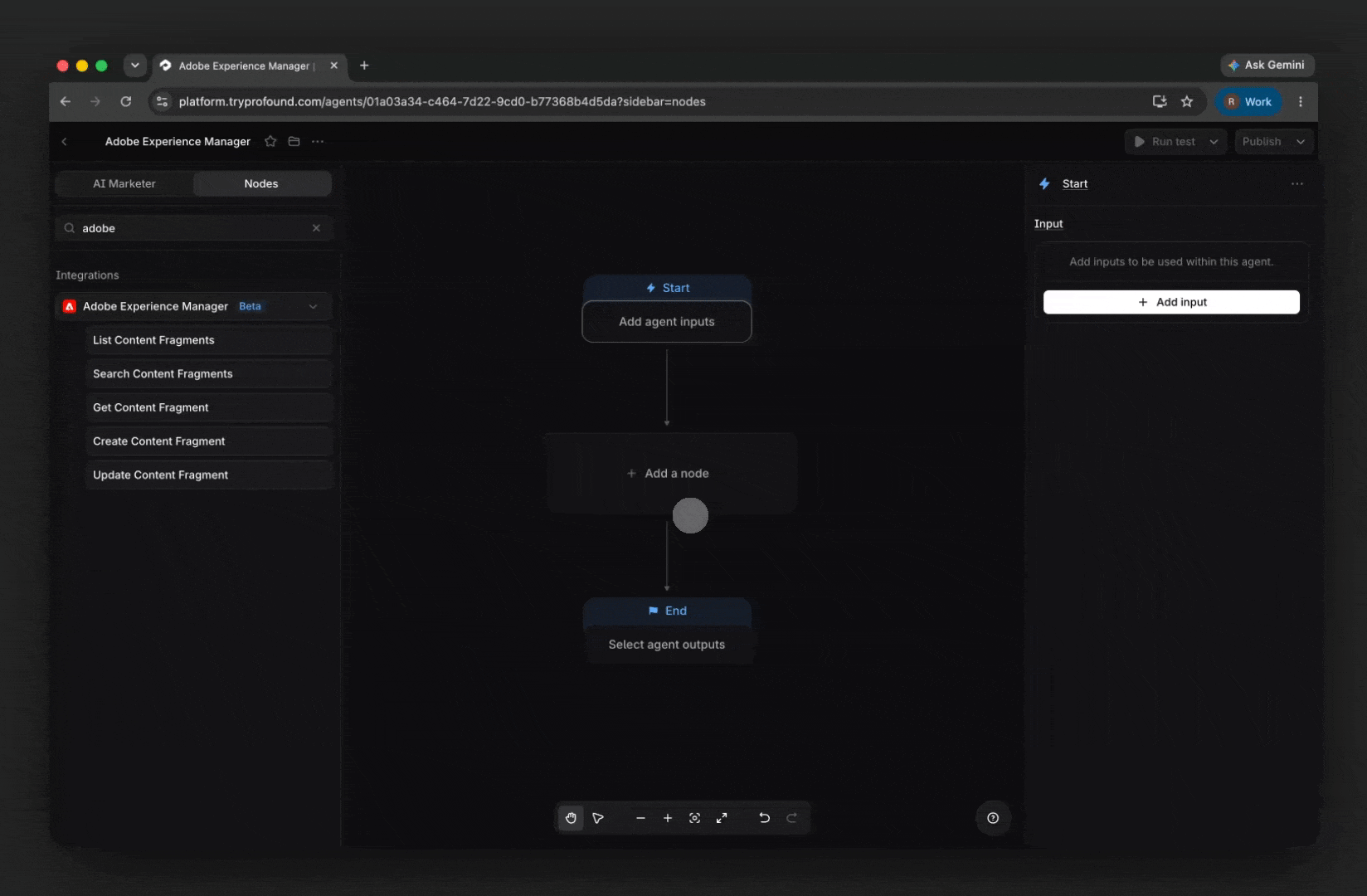
Task: Open the help question mark icon
Action: tap(993, 818)
